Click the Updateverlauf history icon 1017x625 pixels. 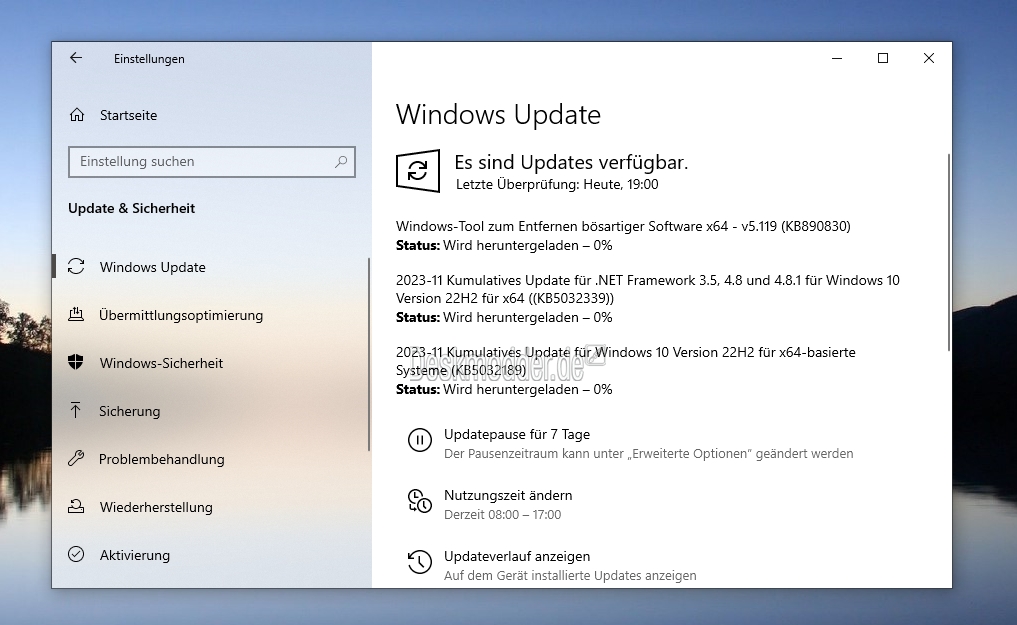pyautogui.click(x=420, y=562)
